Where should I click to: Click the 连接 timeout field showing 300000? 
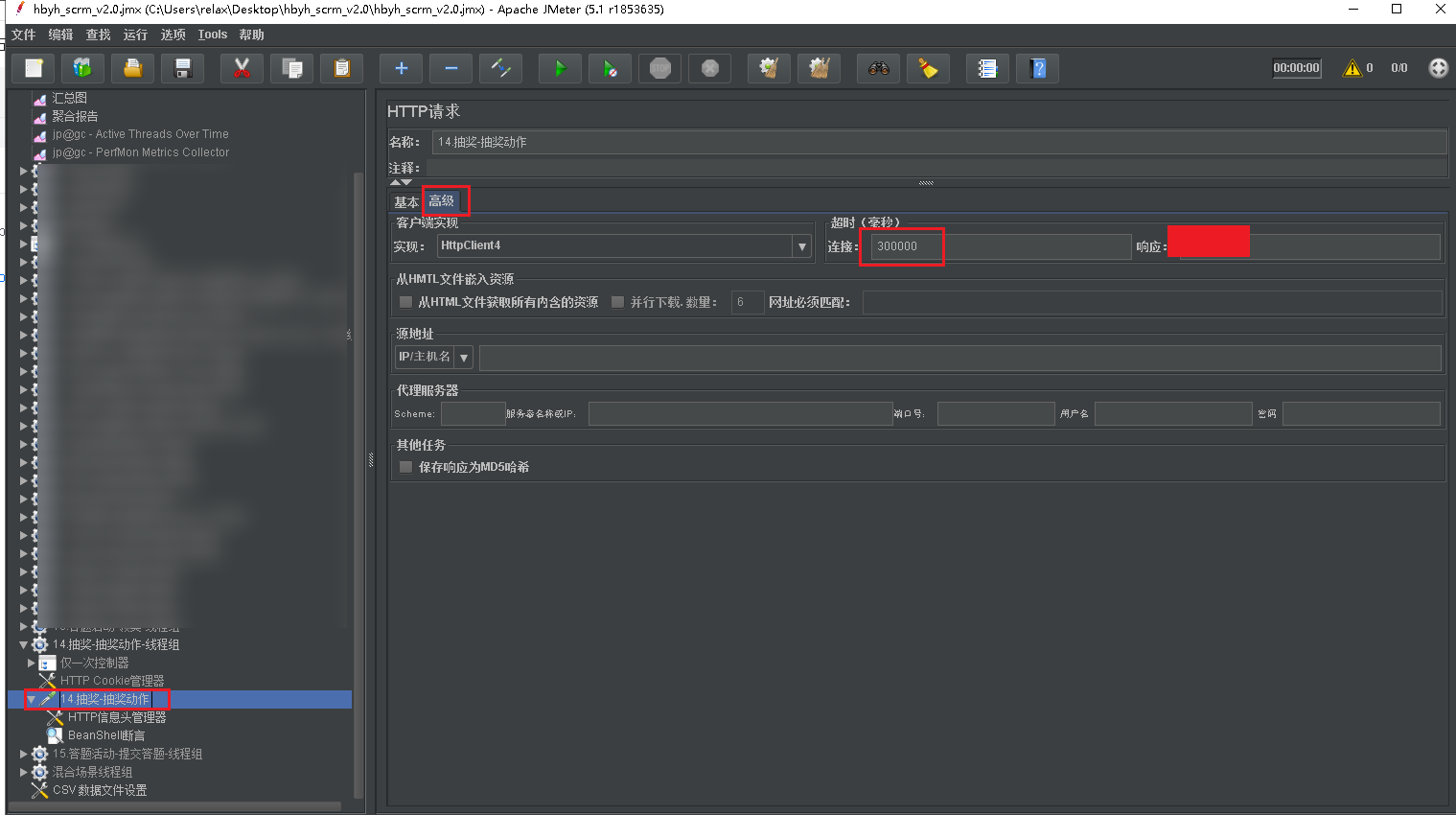point(1000,246)
